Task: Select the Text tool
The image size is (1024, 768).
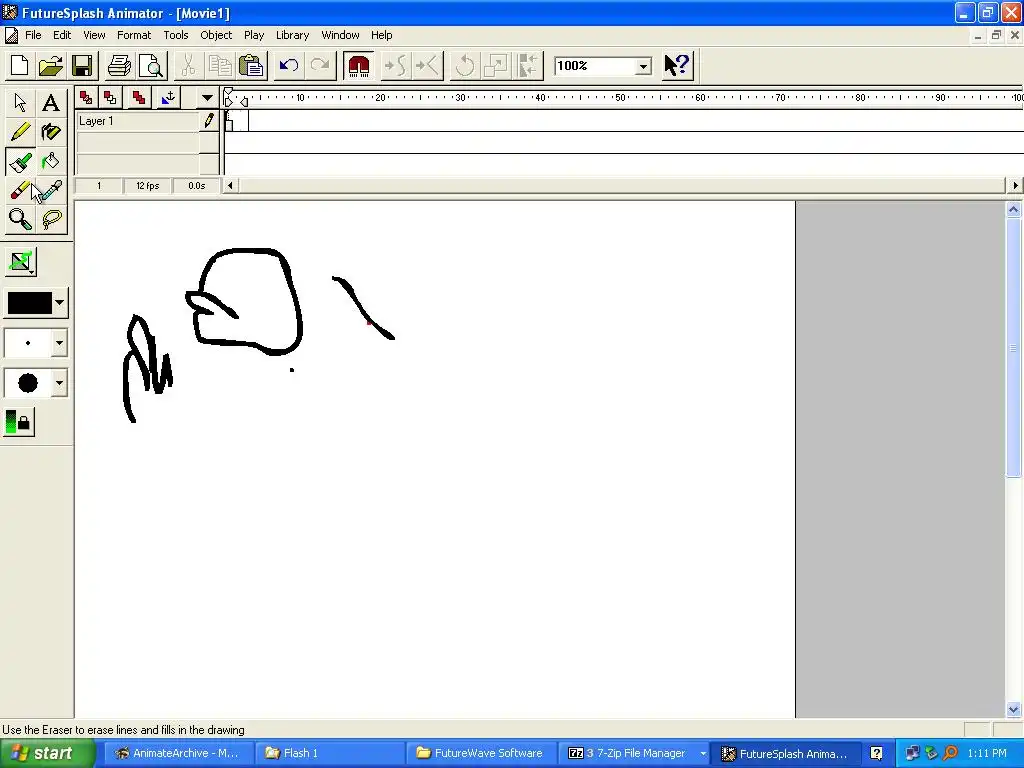Action: click(50, 103)
